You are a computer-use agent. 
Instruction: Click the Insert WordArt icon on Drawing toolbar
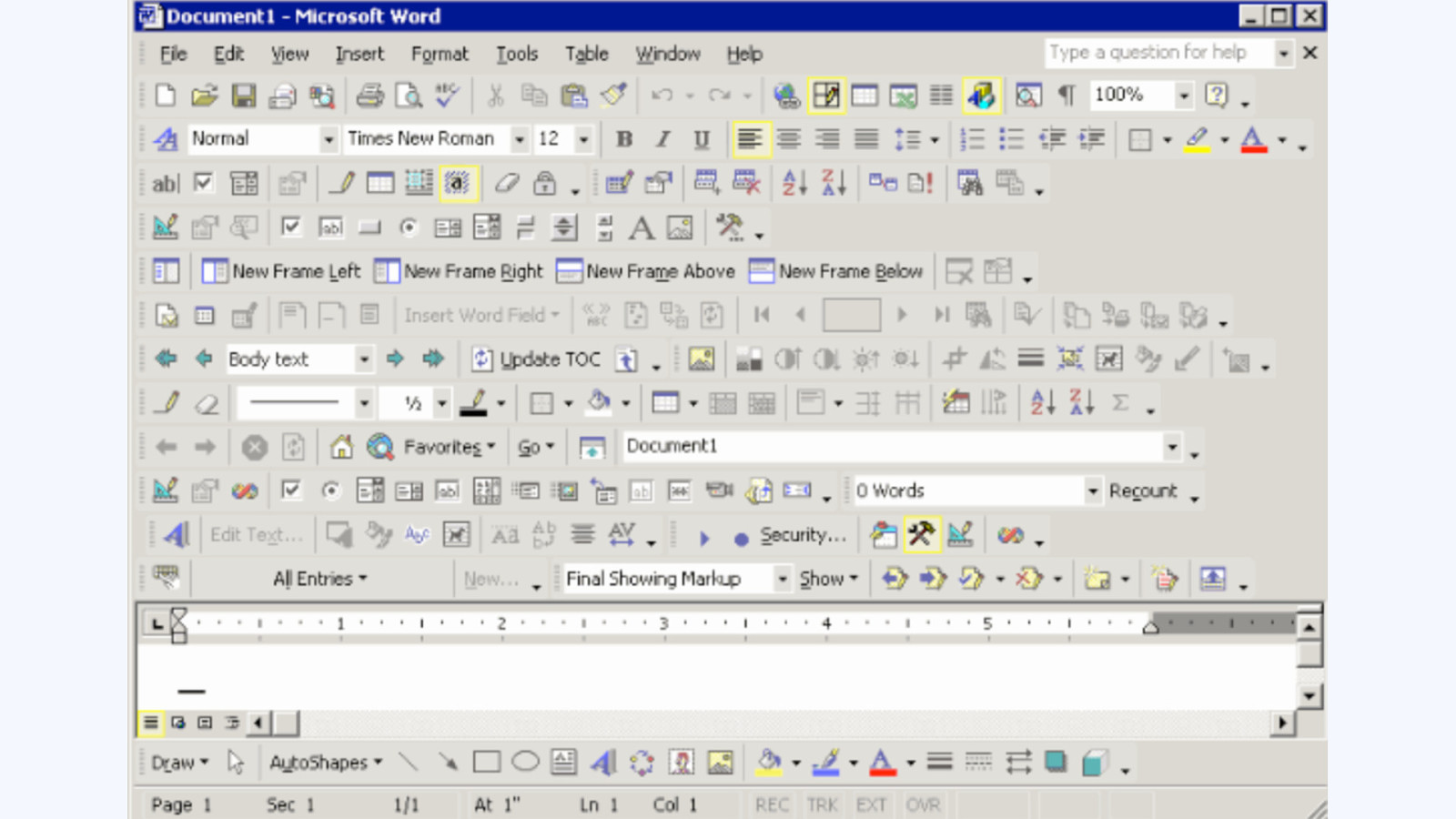point(602,762)
